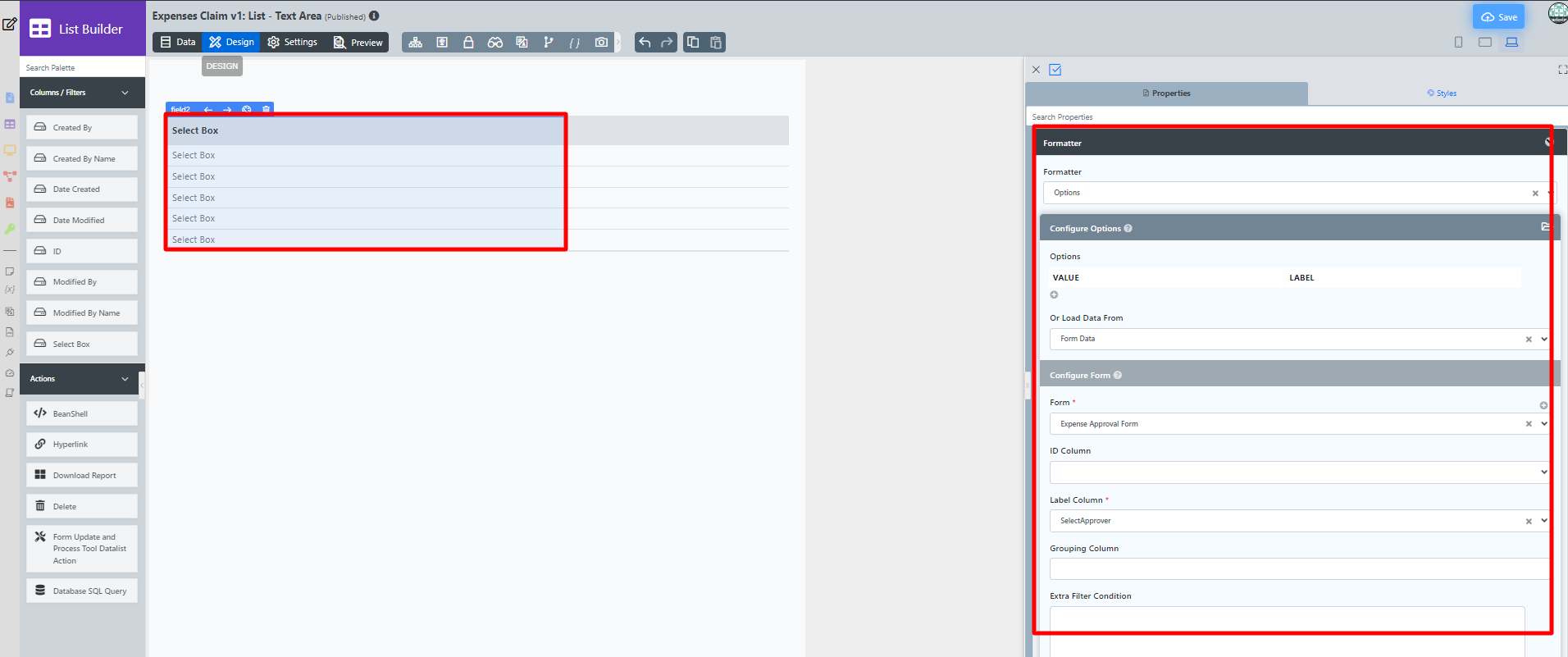1568x657 pixels.
Task: Open the Form dropdown showing Expense Approval Form
Action: (x=1299, y=424)
